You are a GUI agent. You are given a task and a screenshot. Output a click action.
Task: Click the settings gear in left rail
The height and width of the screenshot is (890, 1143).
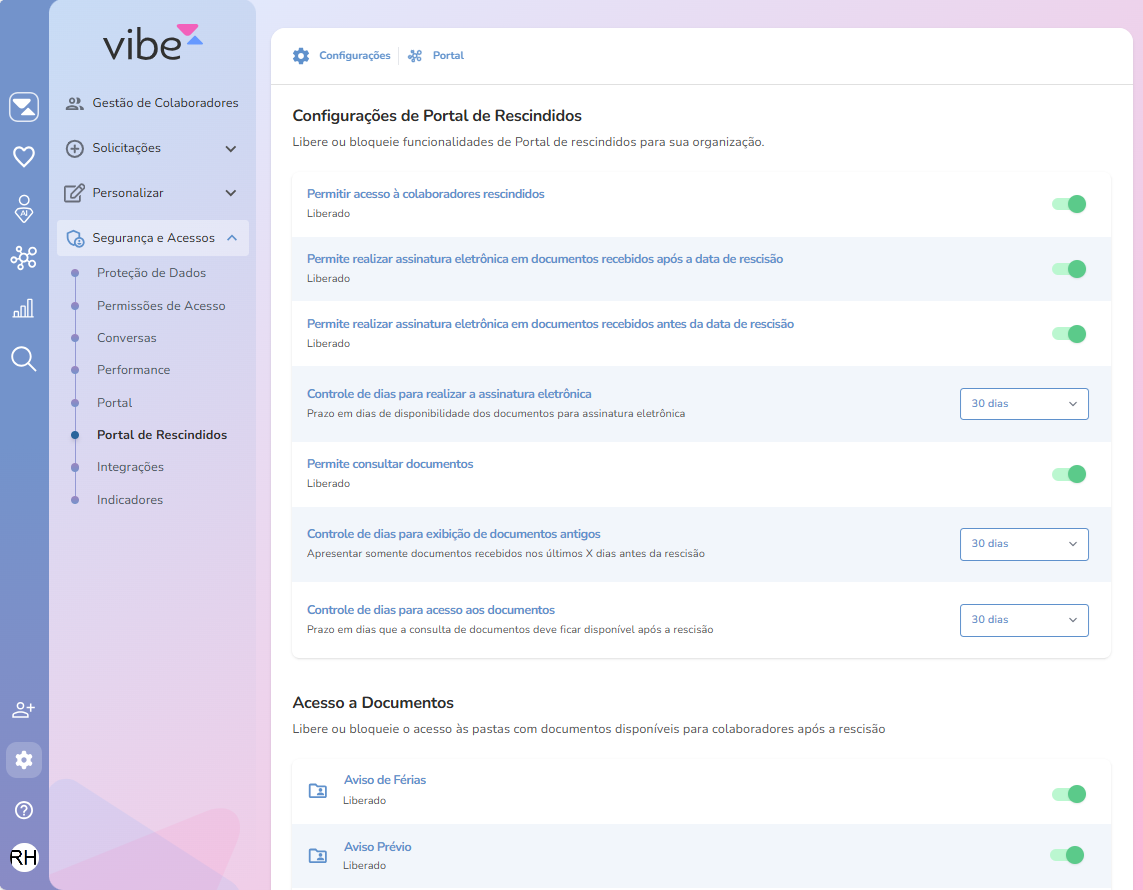(x=24, y=760)
